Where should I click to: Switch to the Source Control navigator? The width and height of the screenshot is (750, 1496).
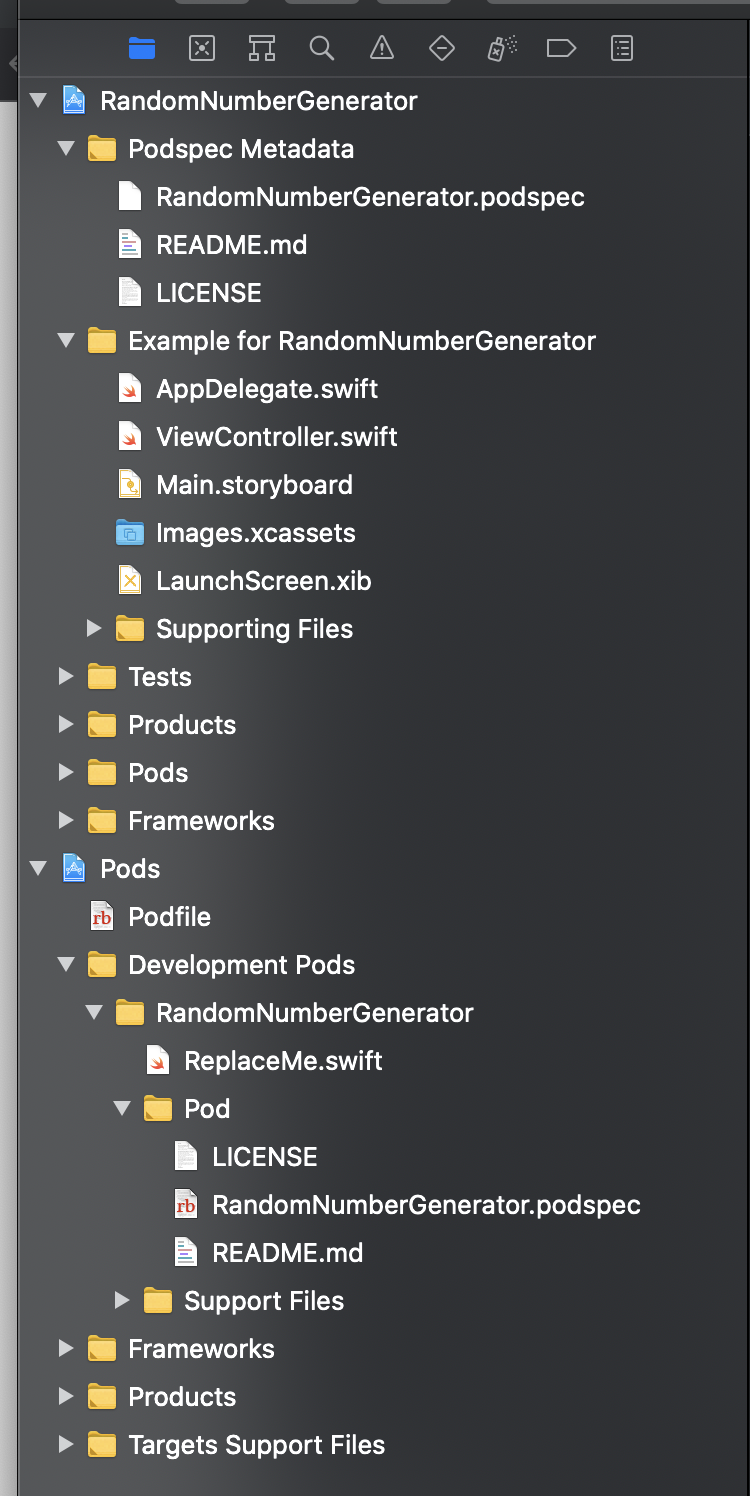pyautogui.click(x=201, y=48)
